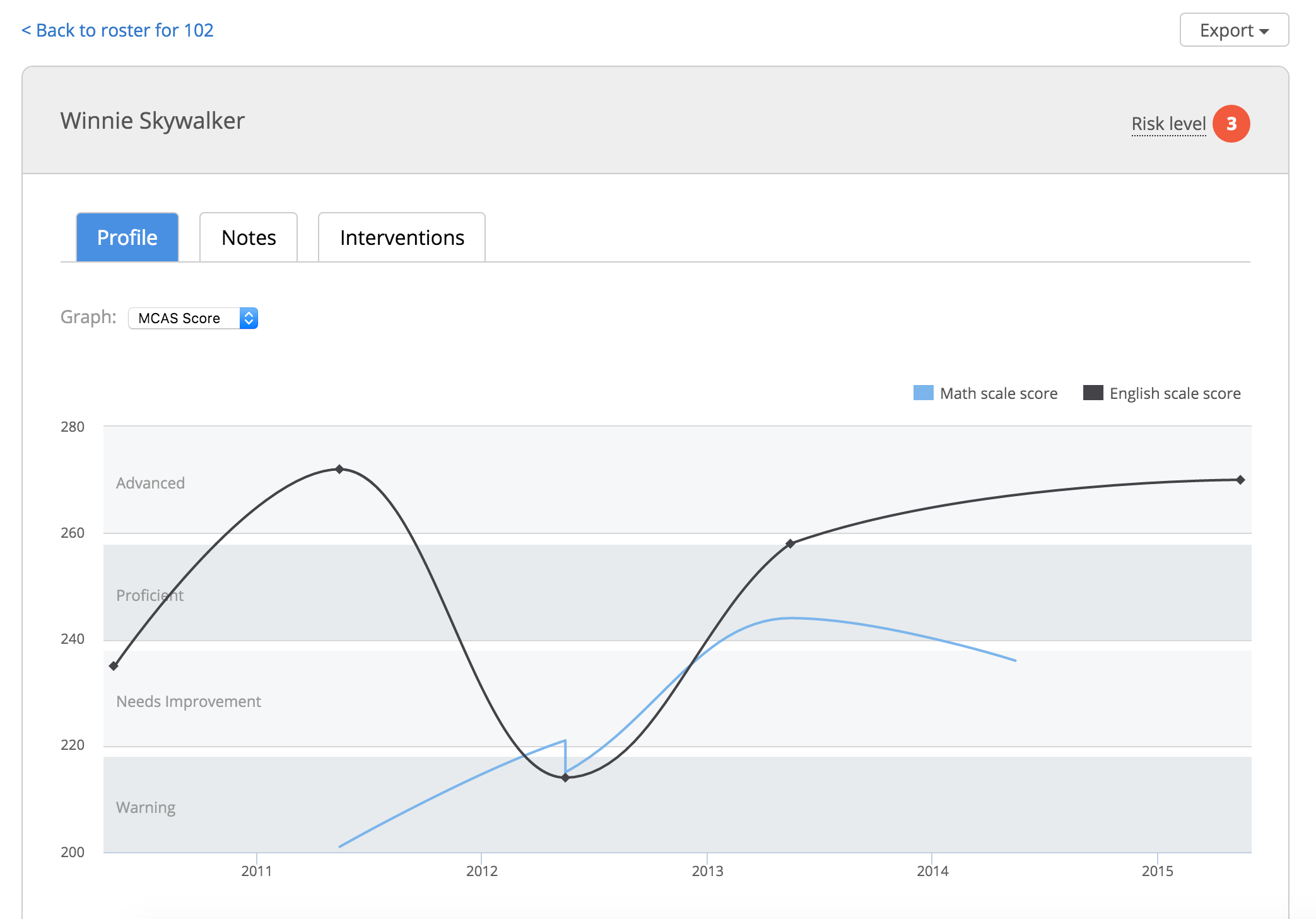Click the 200 y-axis label
Viewport: 1316px width, 919px height.
click(x=73, y=852)
